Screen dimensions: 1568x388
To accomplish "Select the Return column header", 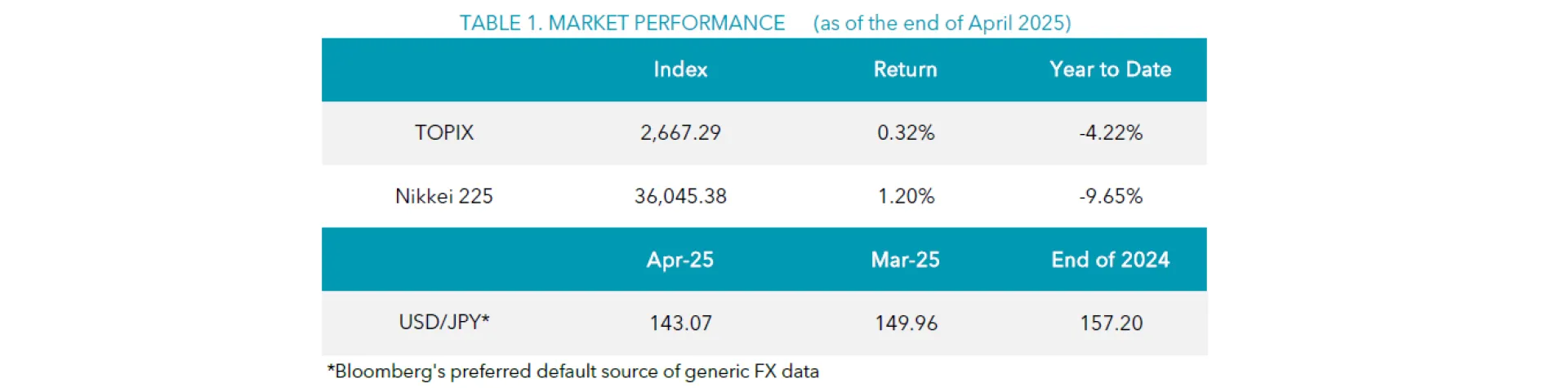I will click(x=905, y=69).
